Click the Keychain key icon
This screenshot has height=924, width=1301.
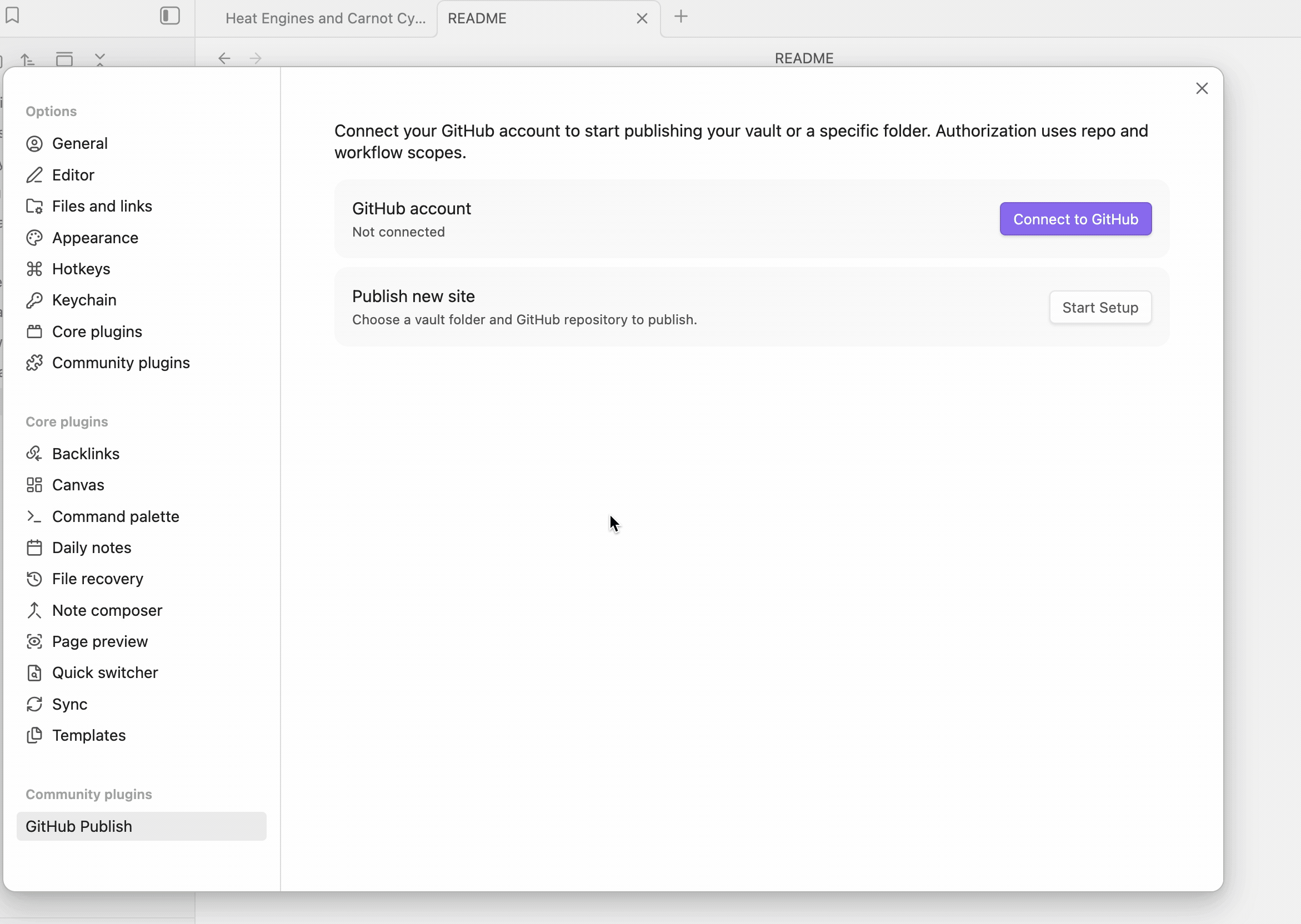(34, 300)
